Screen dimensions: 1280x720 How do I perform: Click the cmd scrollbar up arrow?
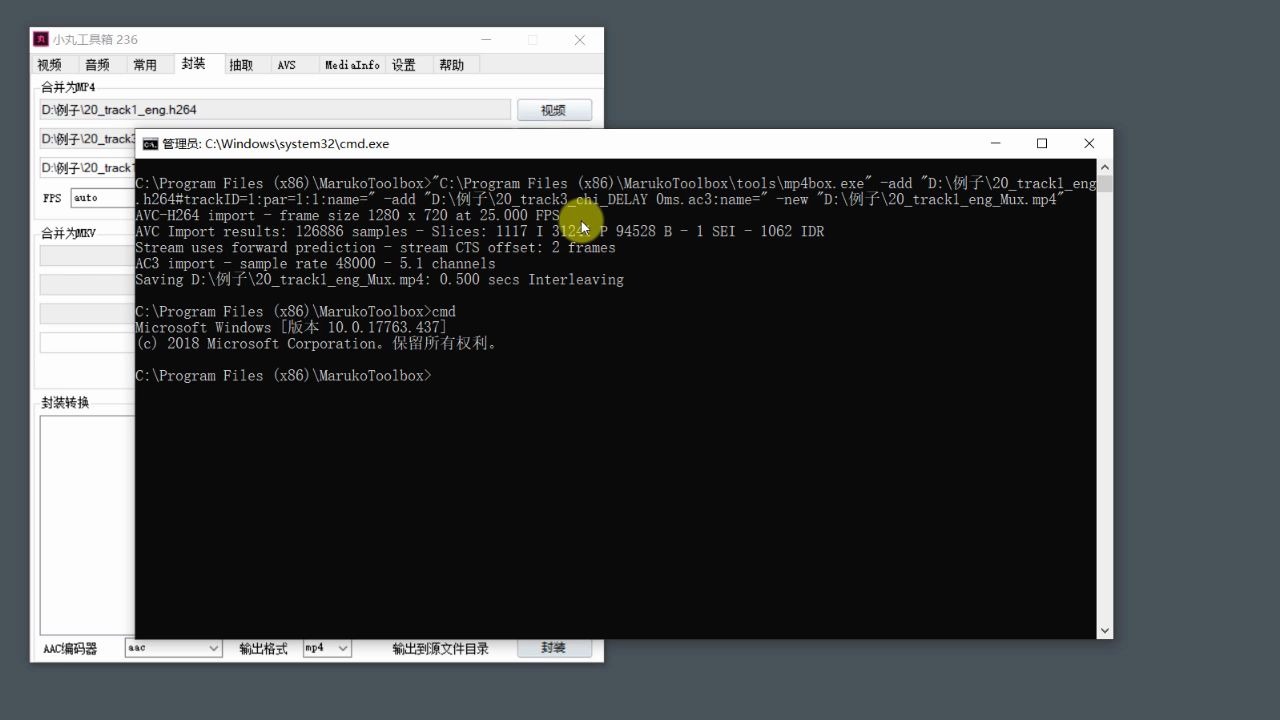point(1105,167)
